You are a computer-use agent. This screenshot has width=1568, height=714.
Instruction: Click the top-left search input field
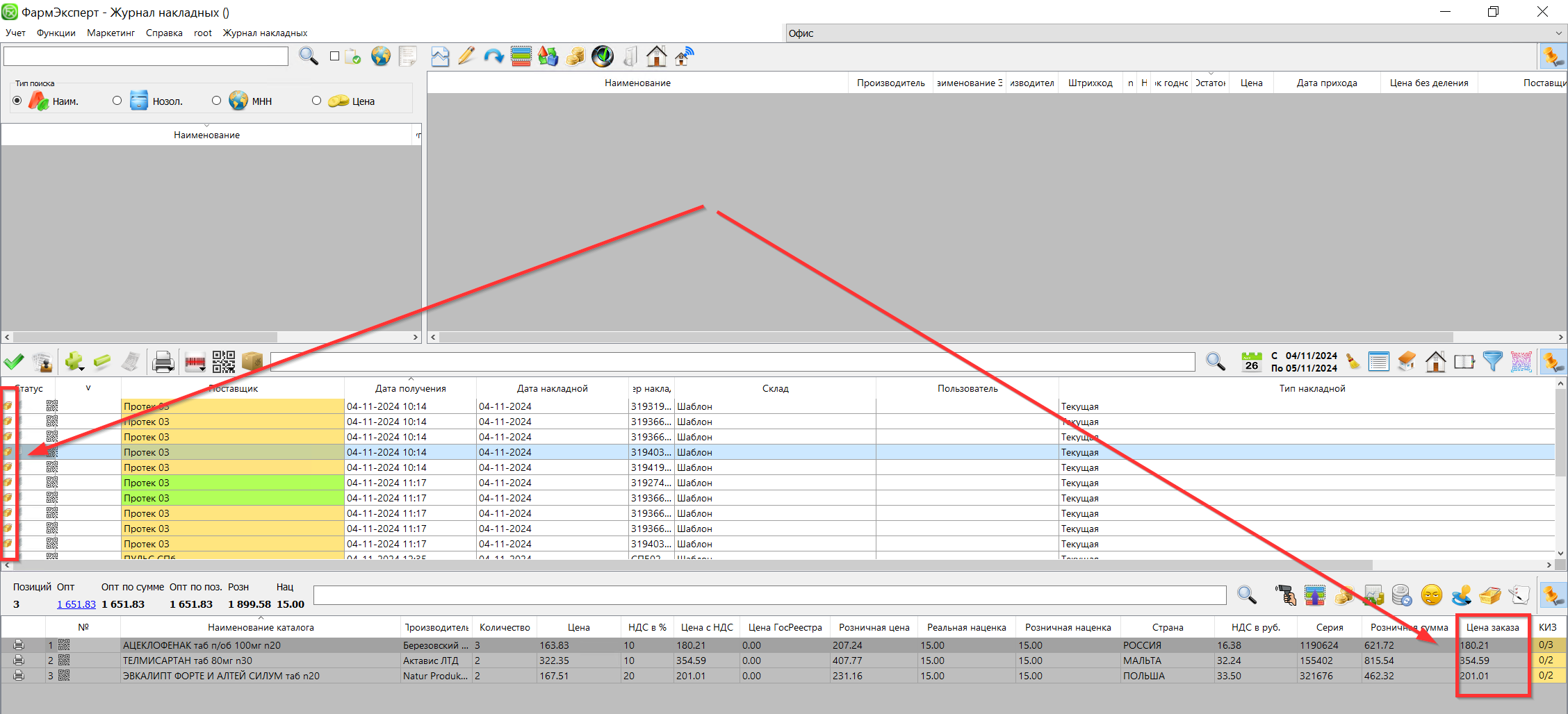[146, 56]
